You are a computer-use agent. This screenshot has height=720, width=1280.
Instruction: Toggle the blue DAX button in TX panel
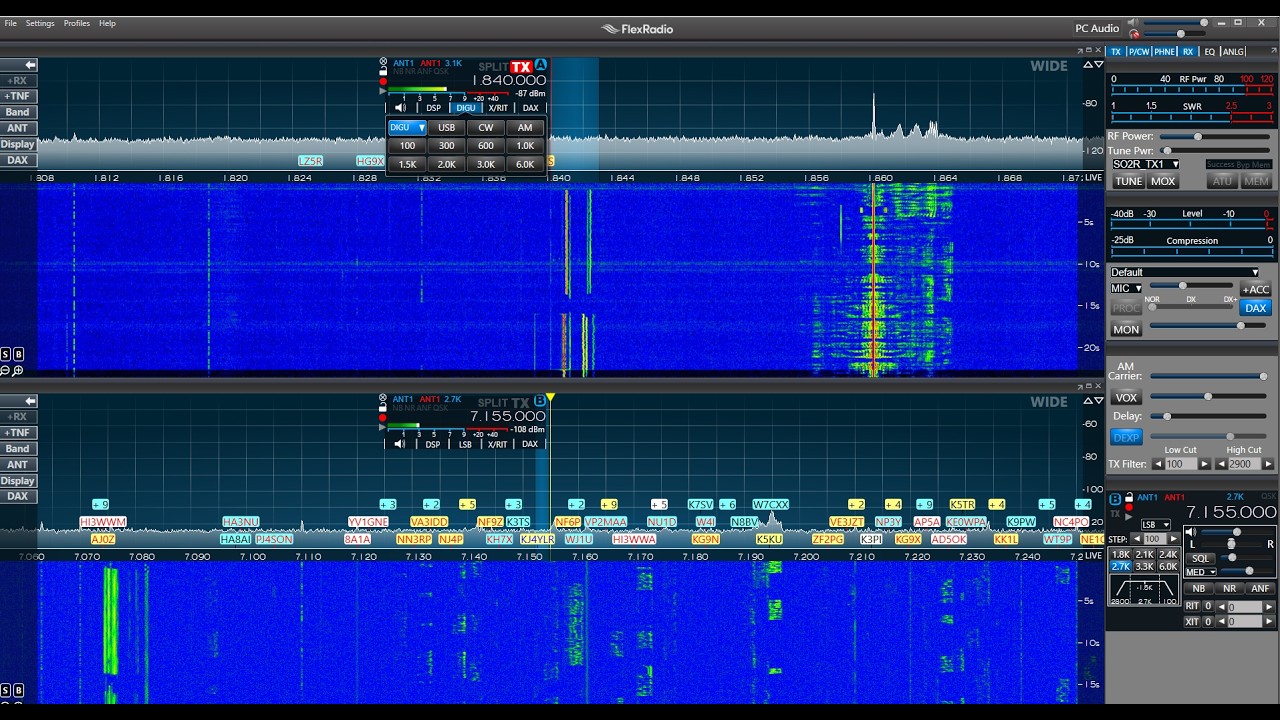[x=1255, y=308]
